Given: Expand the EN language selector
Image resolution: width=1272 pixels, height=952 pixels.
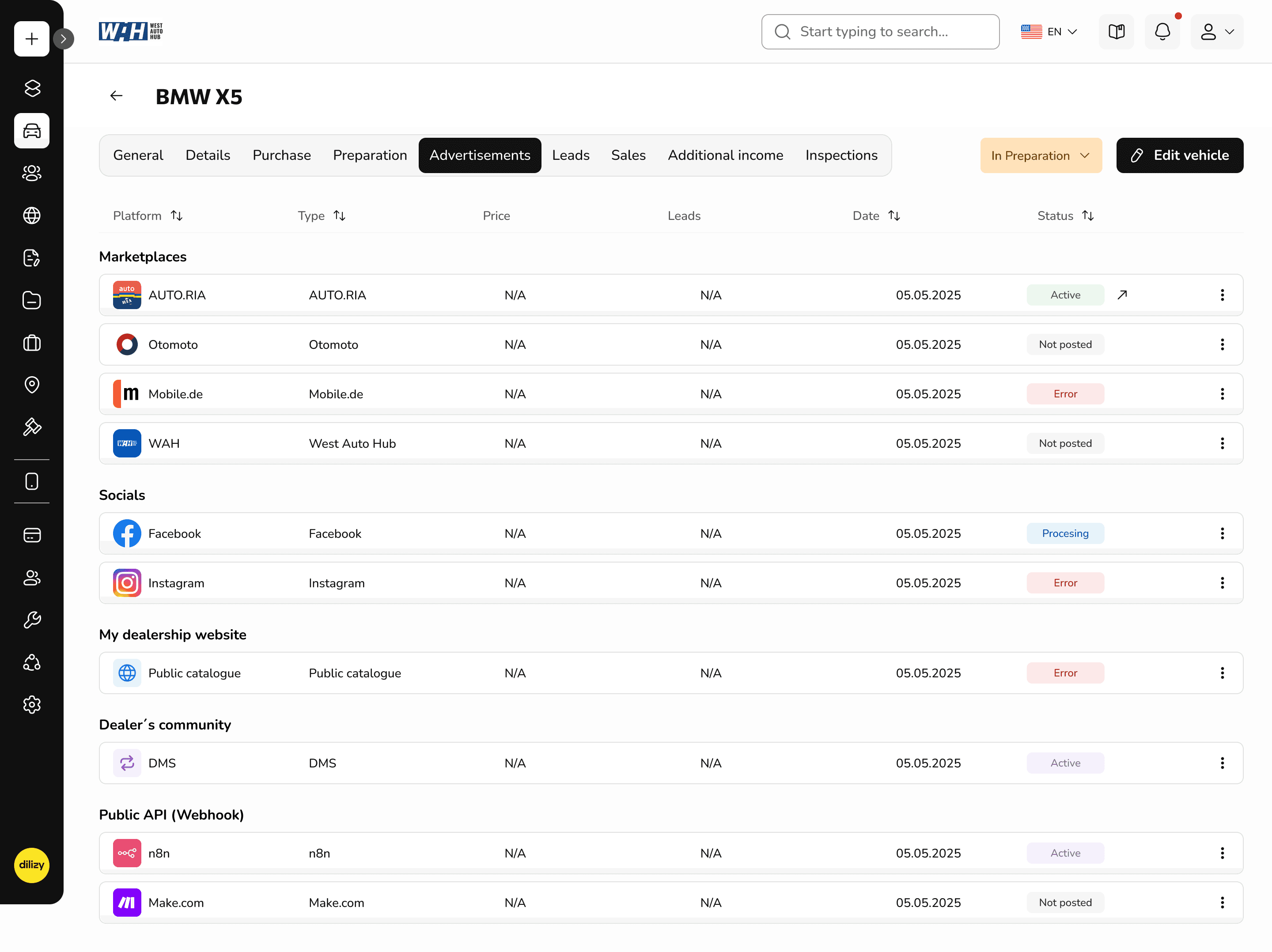Looking at the screenshot, I should pos(1049,32).
